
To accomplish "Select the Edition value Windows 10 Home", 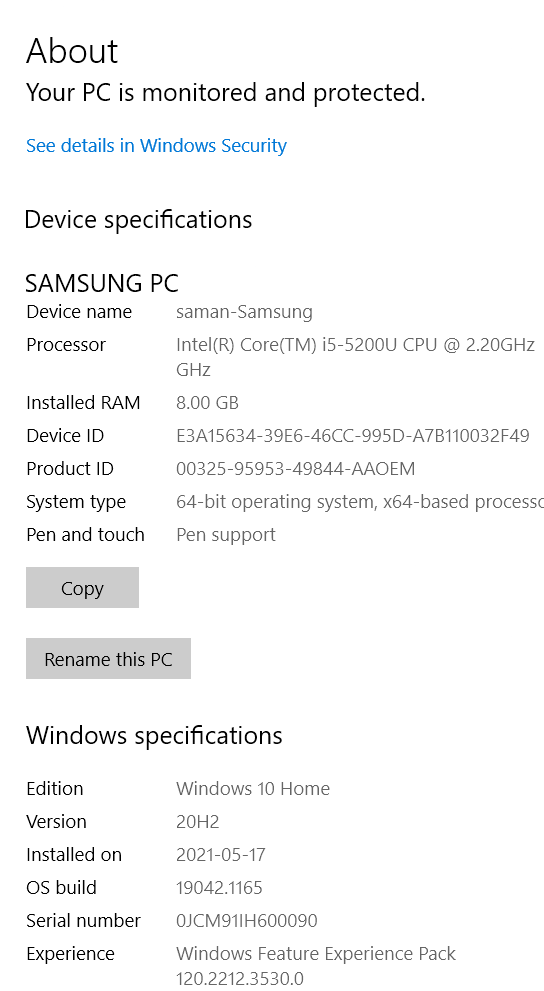I will point(253,788).
